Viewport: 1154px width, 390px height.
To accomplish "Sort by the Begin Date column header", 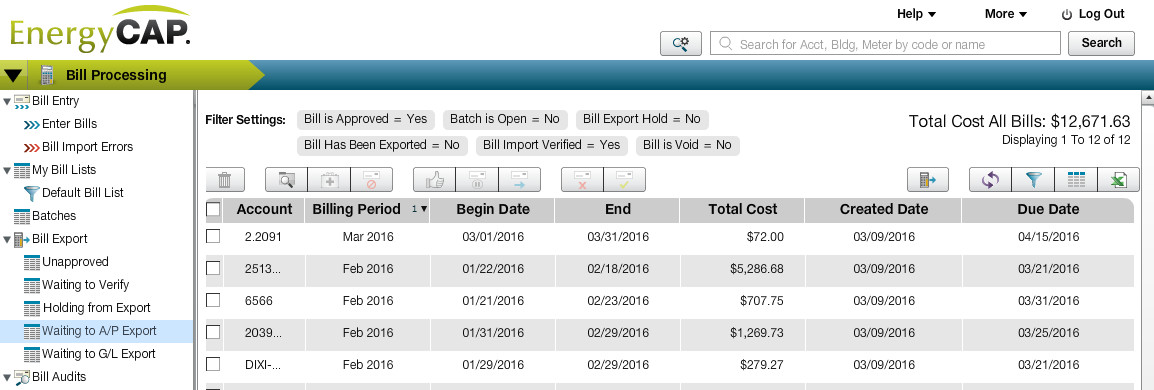I will click(493, 210).
